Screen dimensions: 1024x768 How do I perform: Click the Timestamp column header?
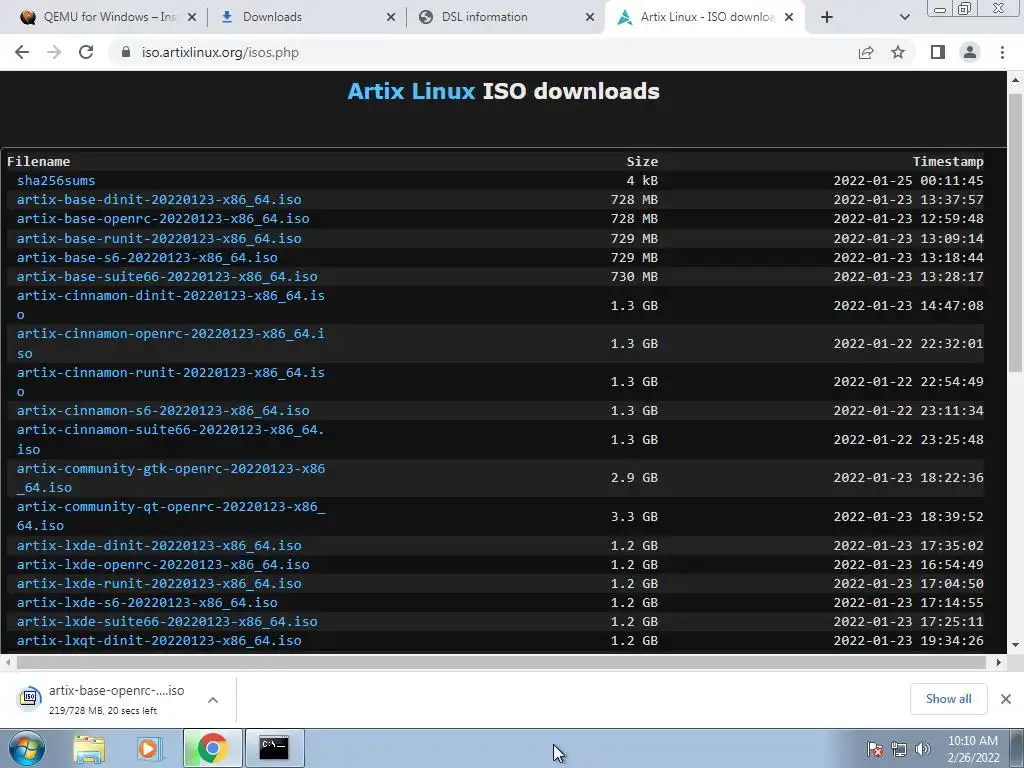[948, 161]
